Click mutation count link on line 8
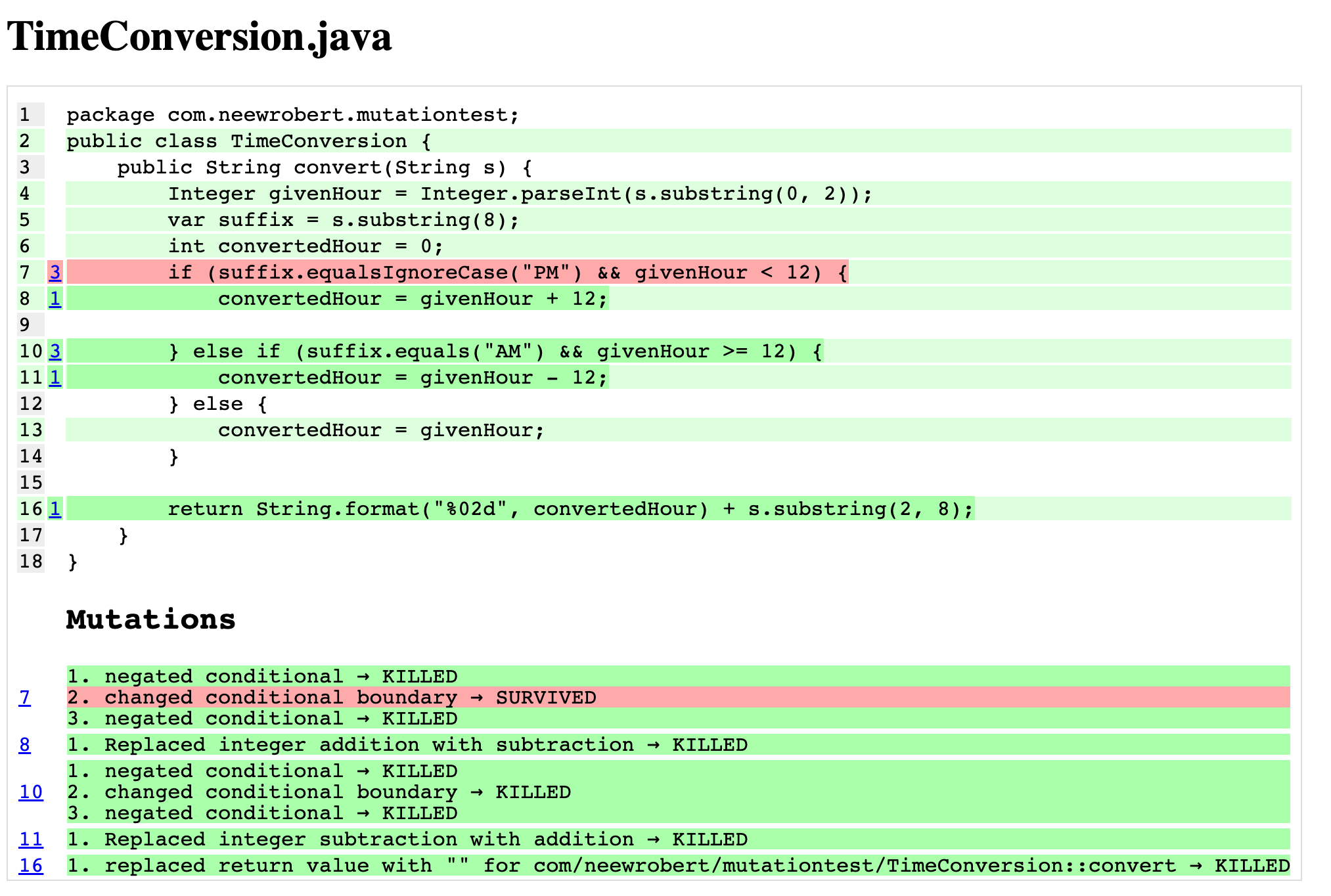 point(55,298)
